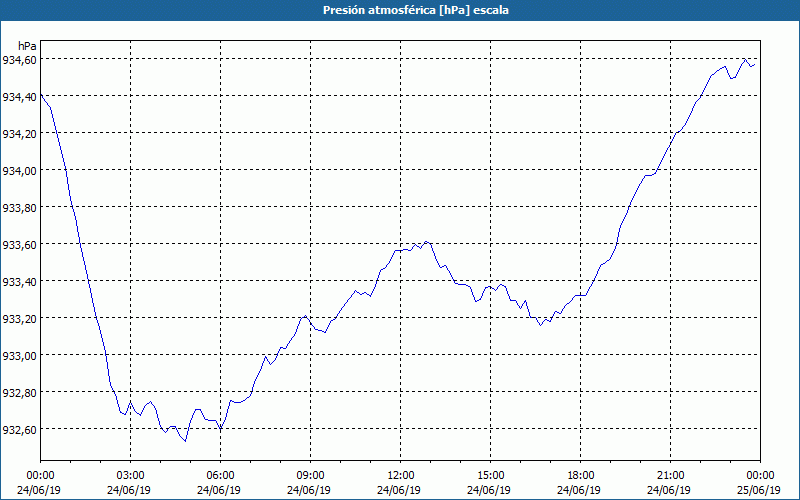Viewport: 800px width, 500px height.
Task: Click the date label under 12:00
Action: [x=399, y=490]
